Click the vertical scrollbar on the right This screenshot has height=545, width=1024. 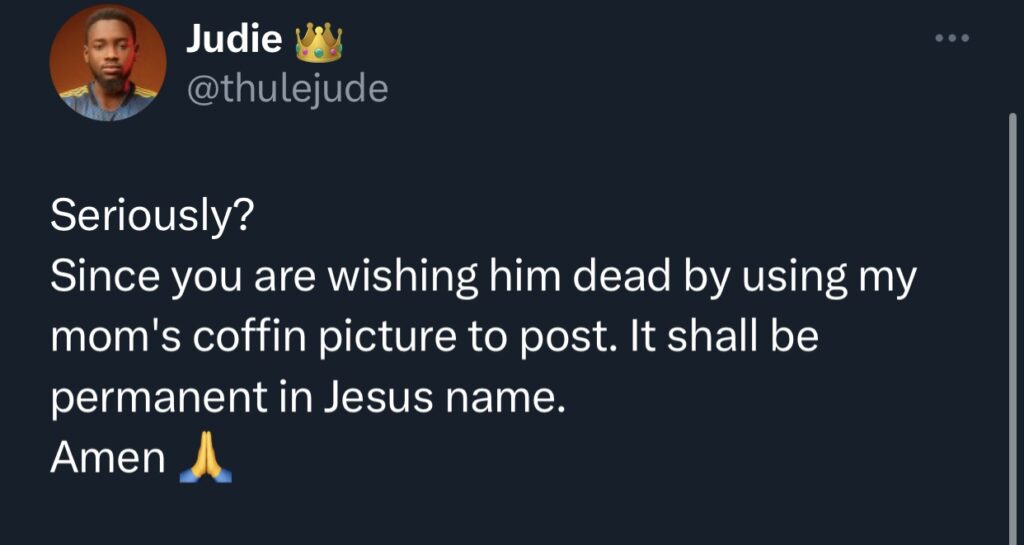(1012, 300)
